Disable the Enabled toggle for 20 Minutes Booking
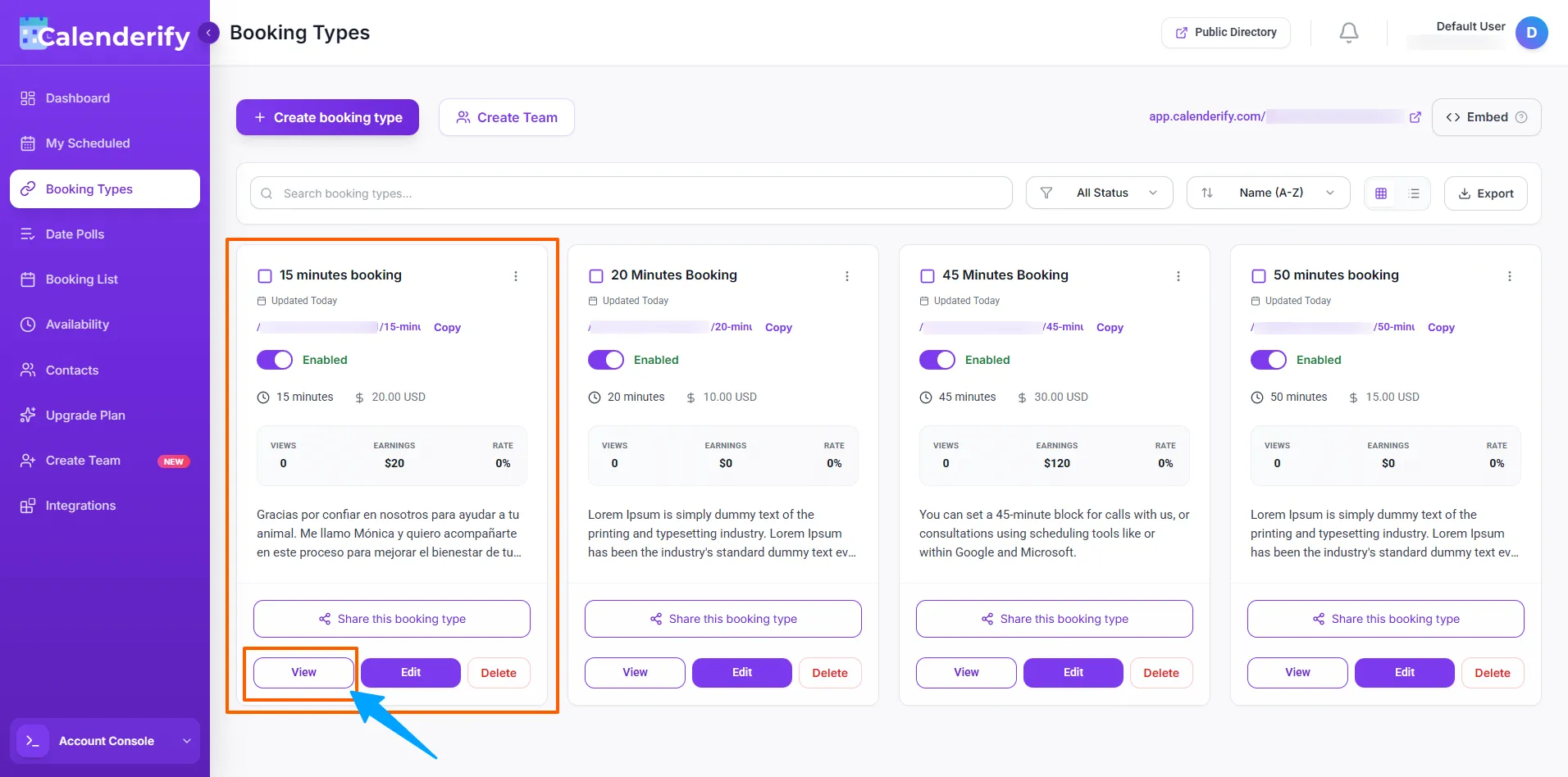This screenshot has width=1568, height=777. [x=605, y=359]
